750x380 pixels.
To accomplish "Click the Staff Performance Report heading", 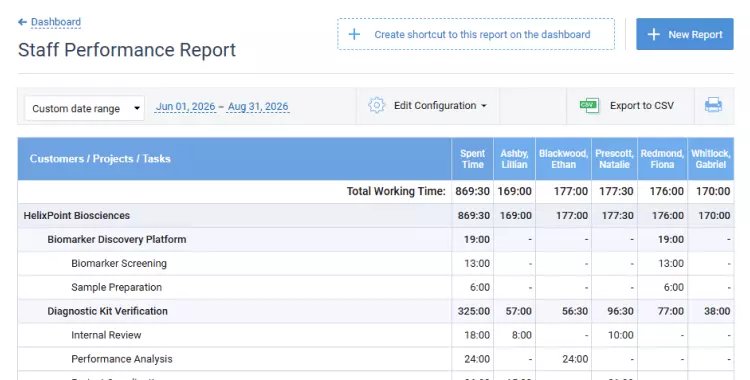I will (x=127, y=50).
